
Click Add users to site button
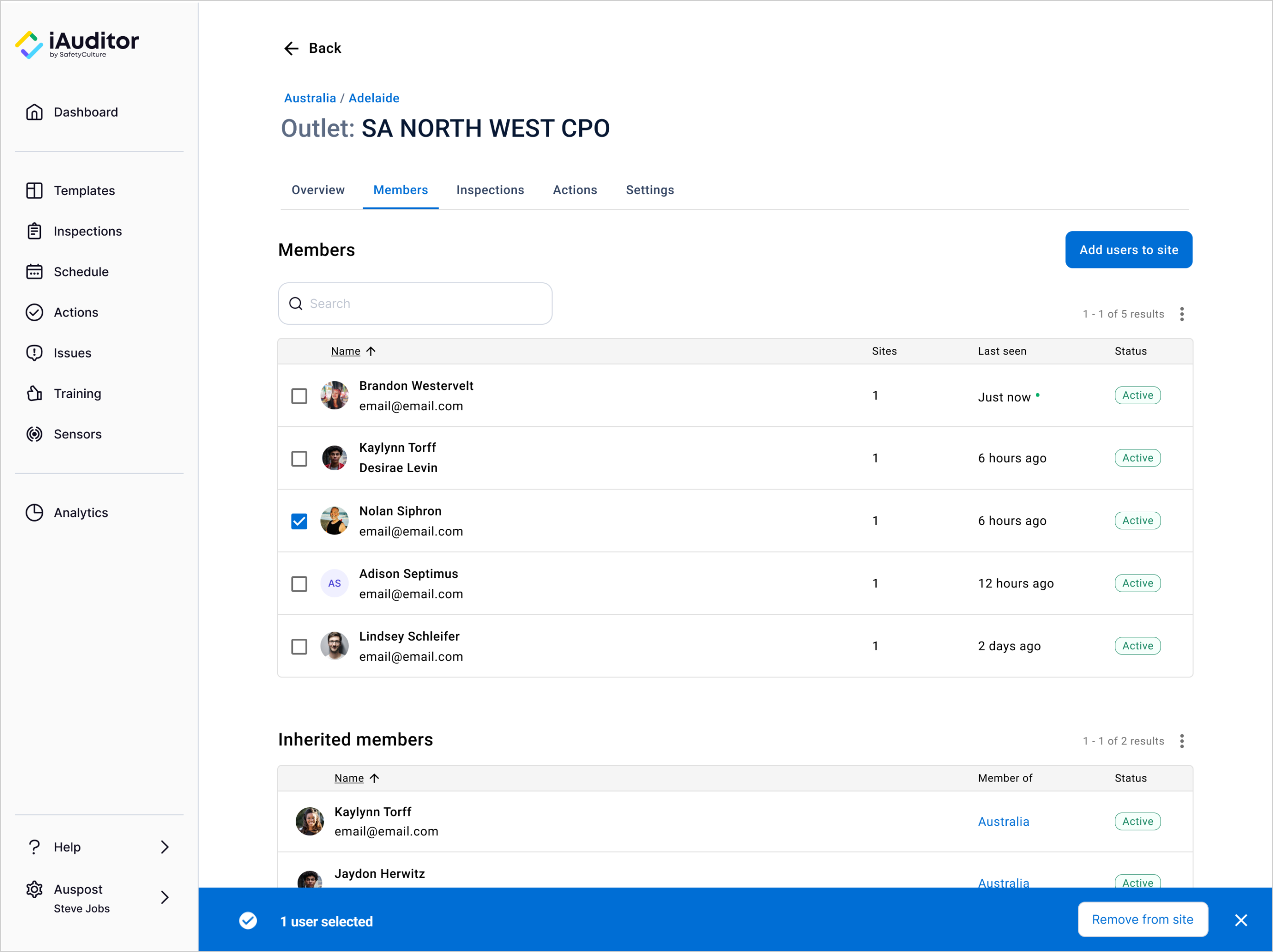pyautogui.click(x=1128, y=249)
